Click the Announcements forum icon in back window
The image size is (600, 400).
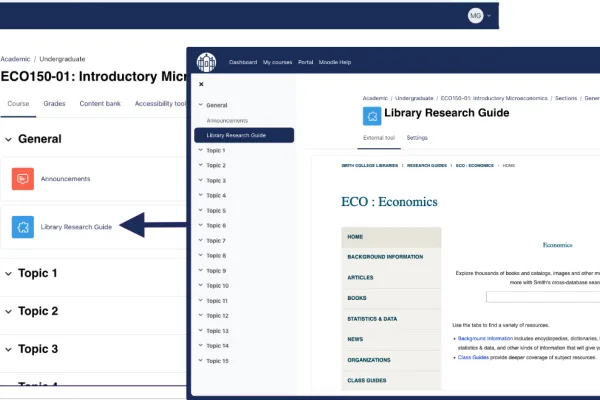pyautogui.click(x=23, y=179)
